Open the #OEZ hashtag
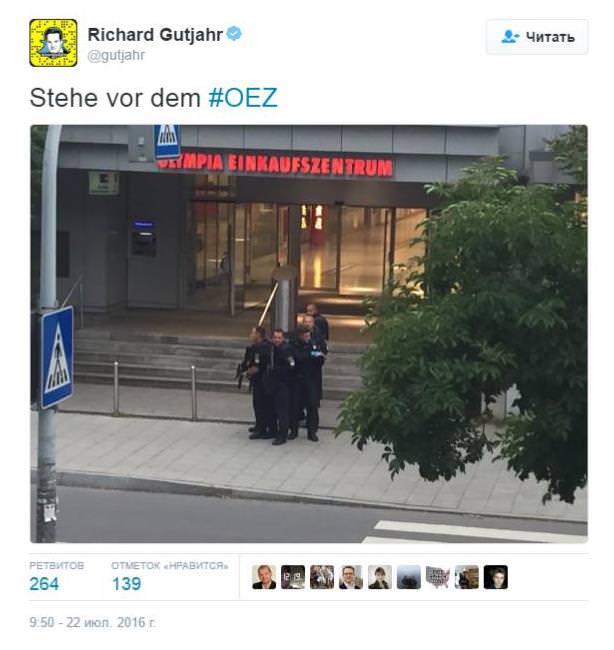 click(243, 98)
